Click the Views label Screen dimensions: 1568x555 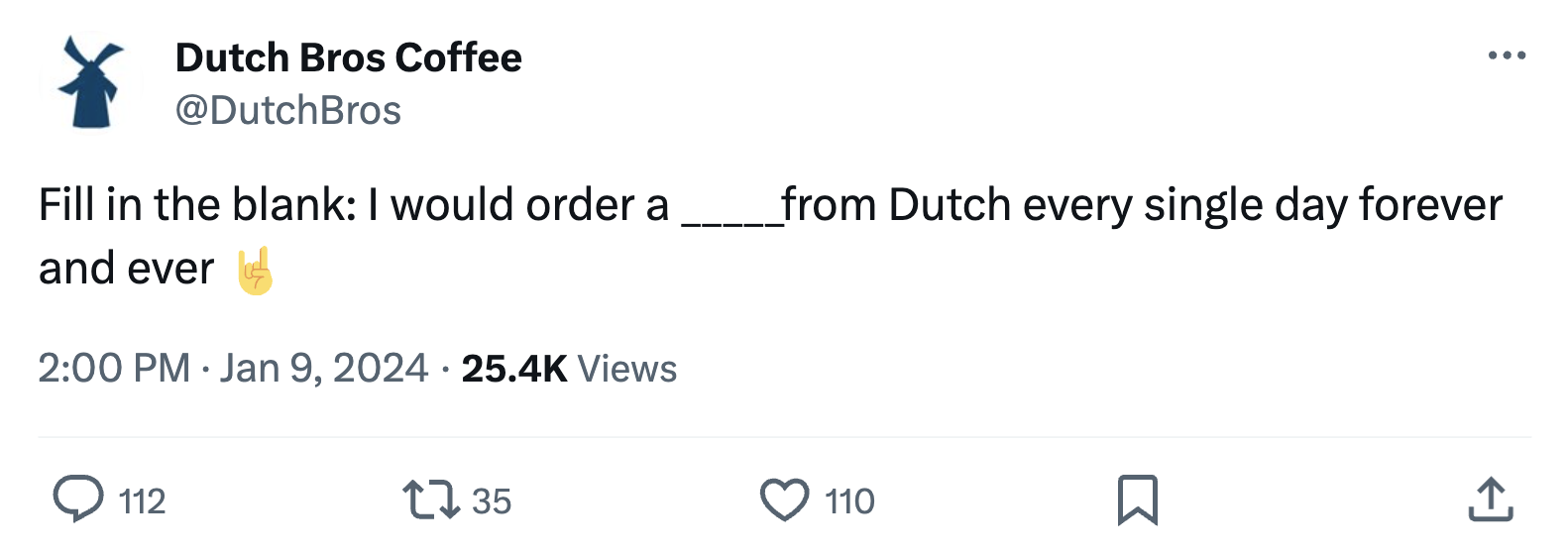[x=627, y=368]
